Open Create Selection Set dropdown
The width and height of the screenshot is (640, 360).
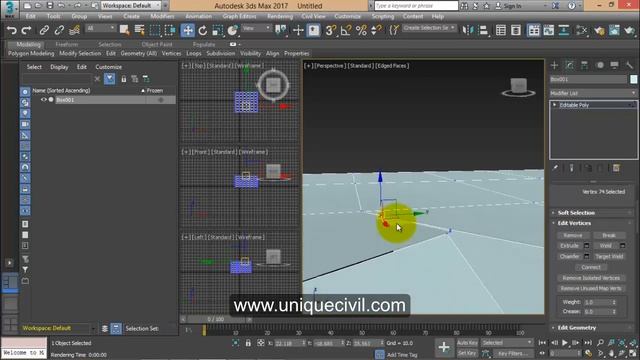tap(429, 28)
